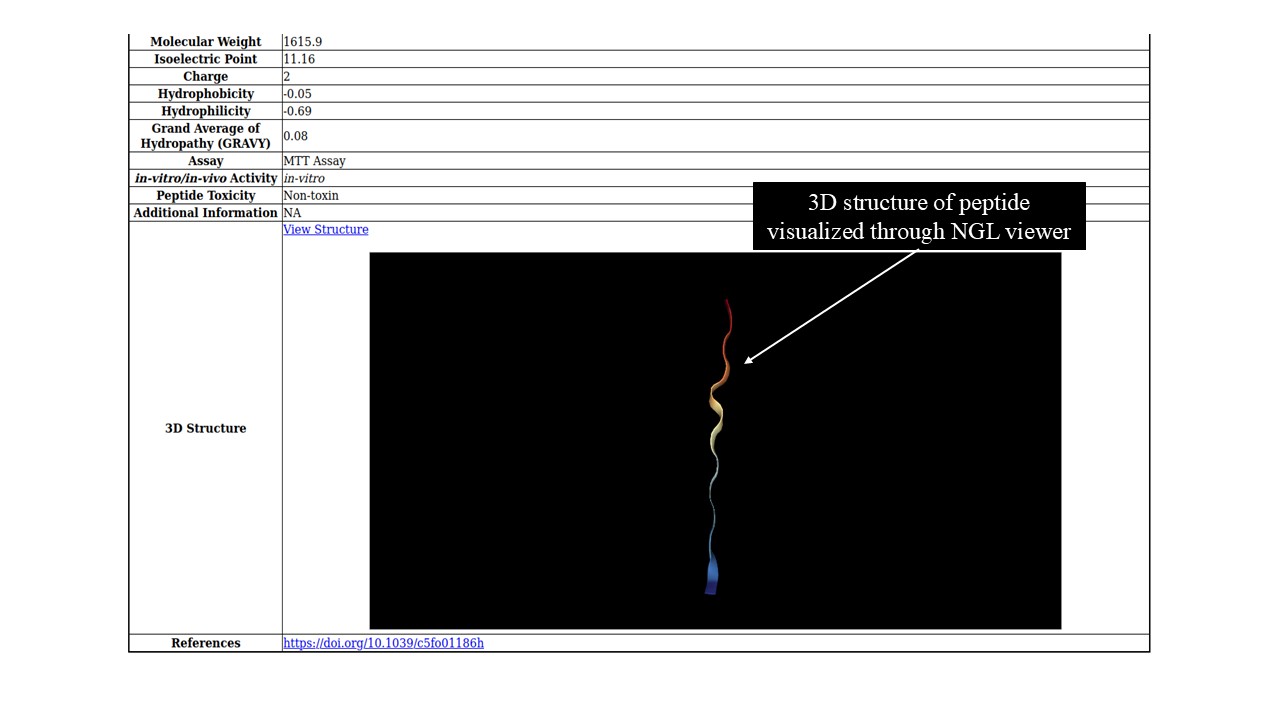Click the Molecular Weight row label
This screenshot has height=720, width=1280.
pos(206,42)
